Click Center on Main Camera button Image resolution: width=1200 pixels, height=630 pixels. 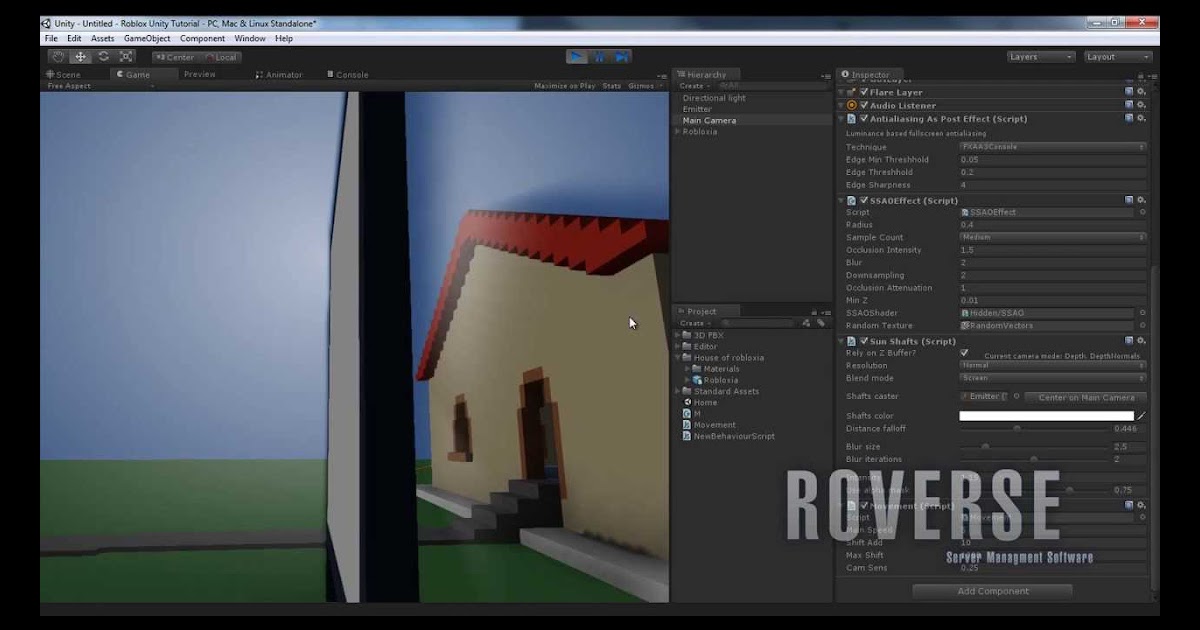1086,397
